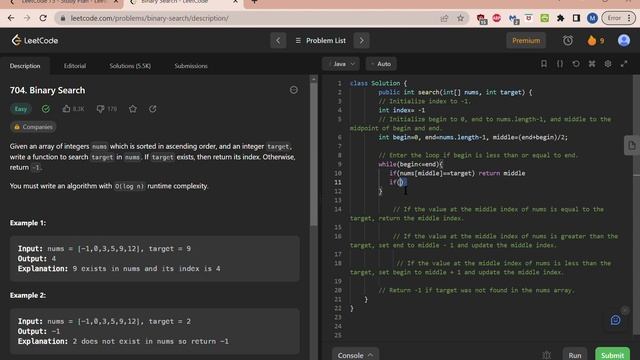Open the Auto dropdown in editor
This screenshot has height=360, width=640.
381,64
